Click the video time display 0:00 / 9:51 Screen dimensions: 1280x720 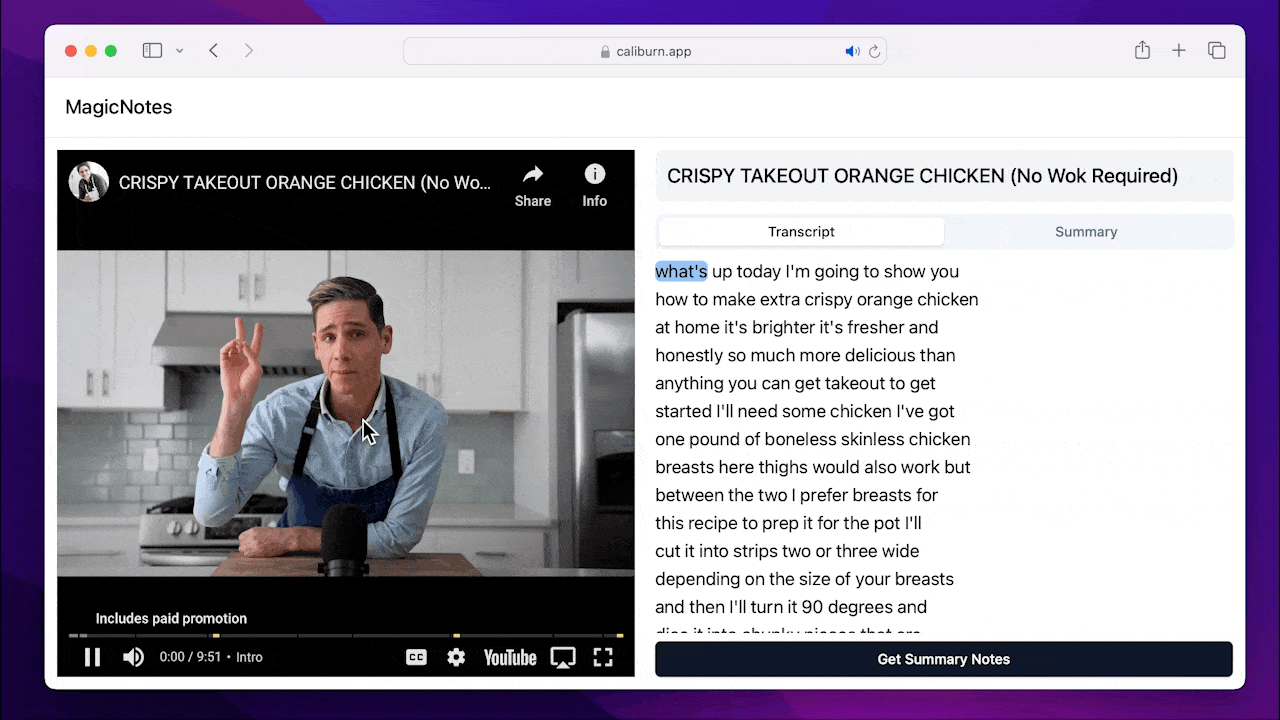pos(190,657)
